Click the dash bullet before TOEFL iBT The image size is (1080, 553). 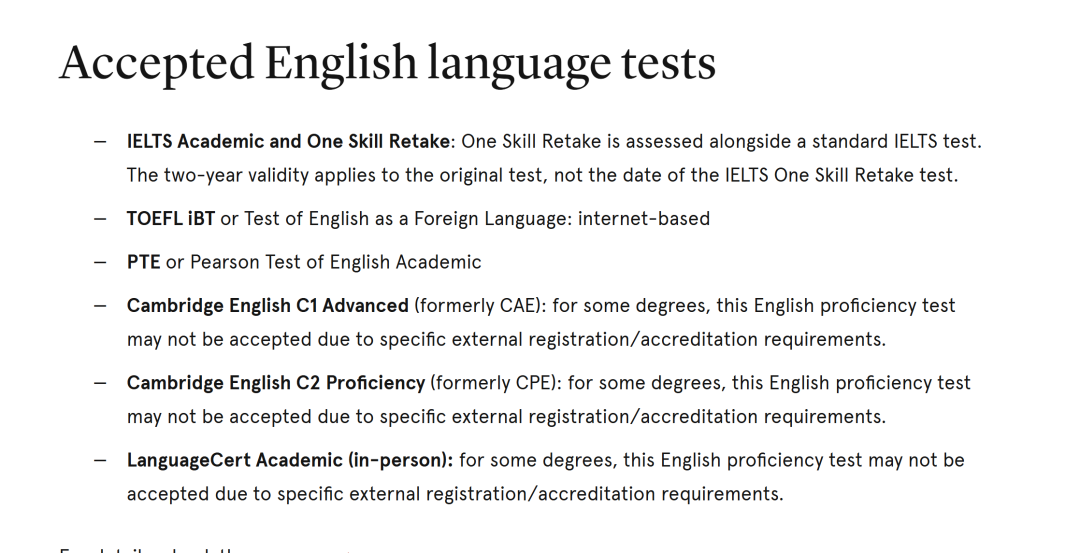[101, 218]
